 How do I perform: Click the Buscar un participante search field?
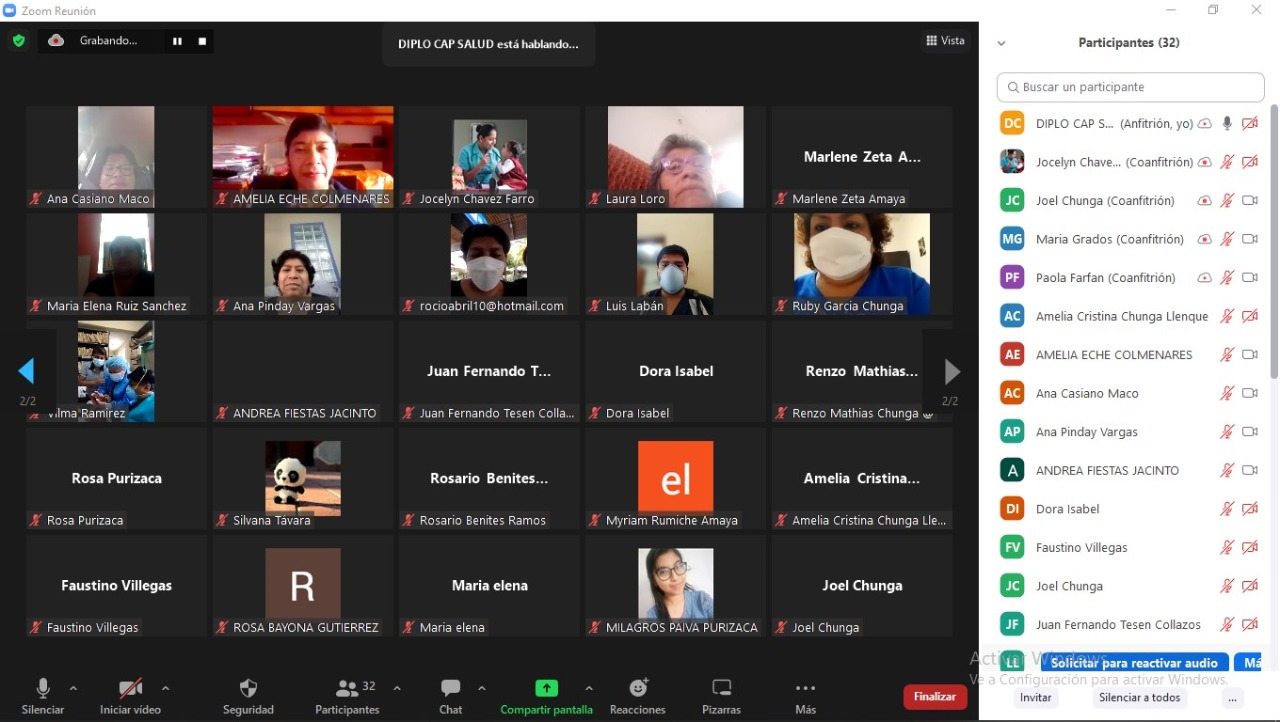pos(1131,87)
